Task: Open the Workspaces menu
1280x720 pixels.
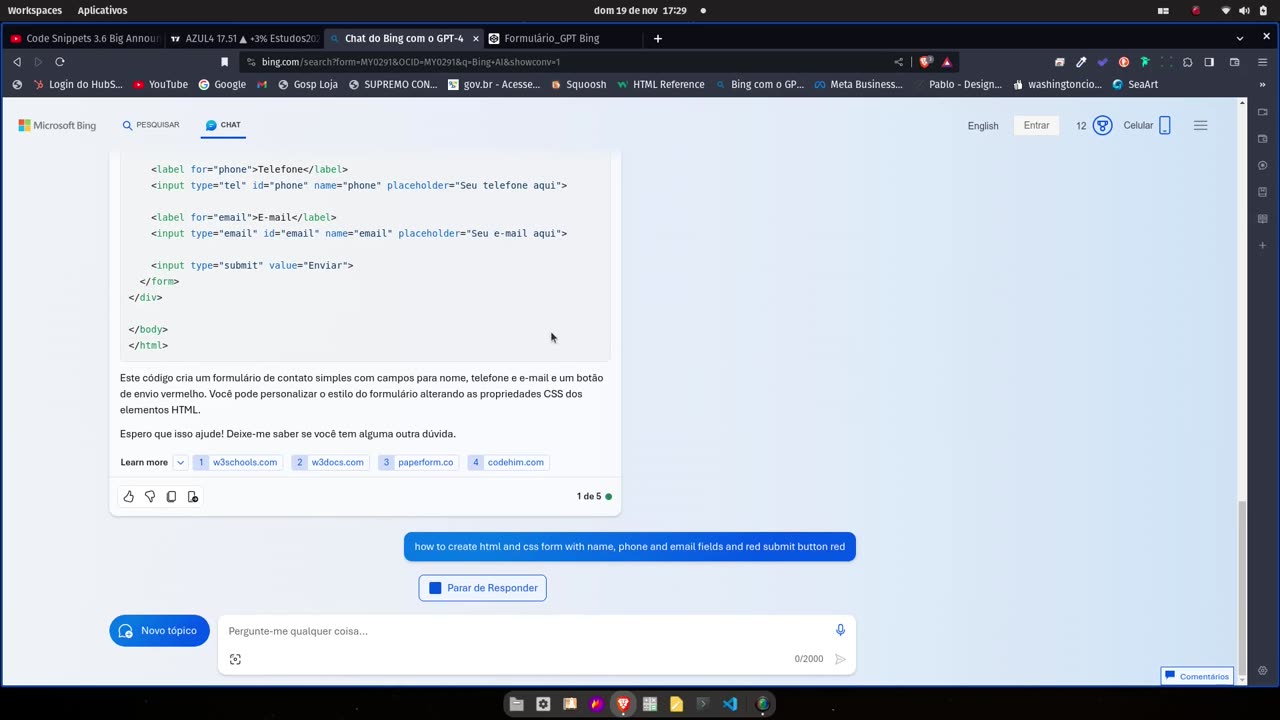Action: point(35,10)
